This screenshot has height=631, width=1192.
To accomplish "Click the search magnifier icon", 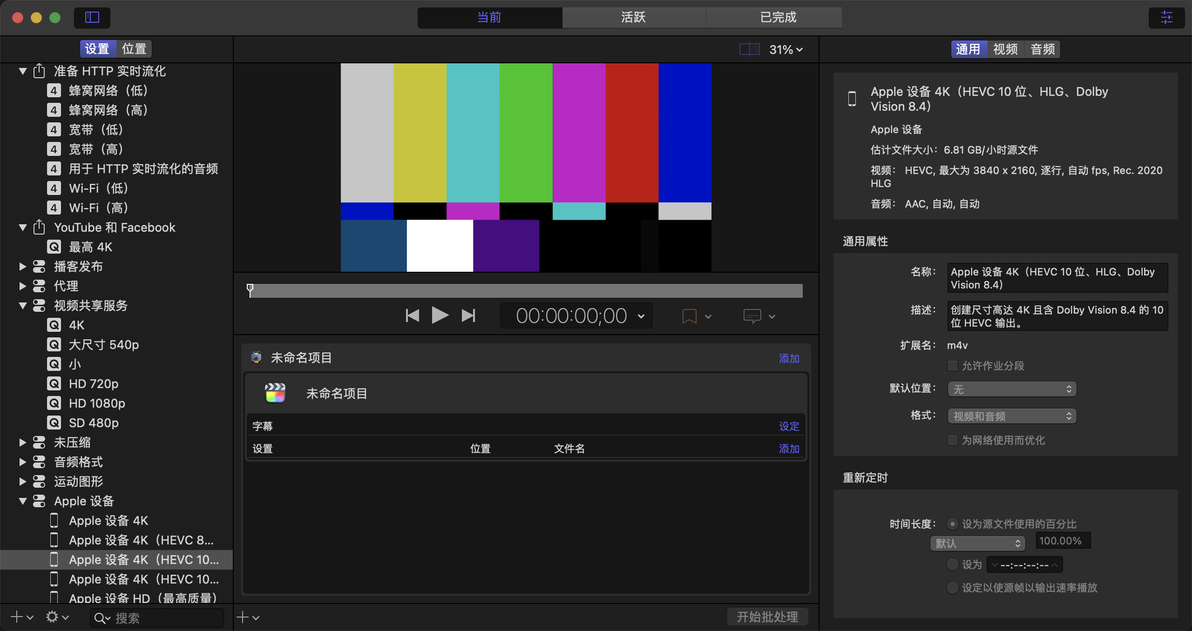I will tap(102, 618).
